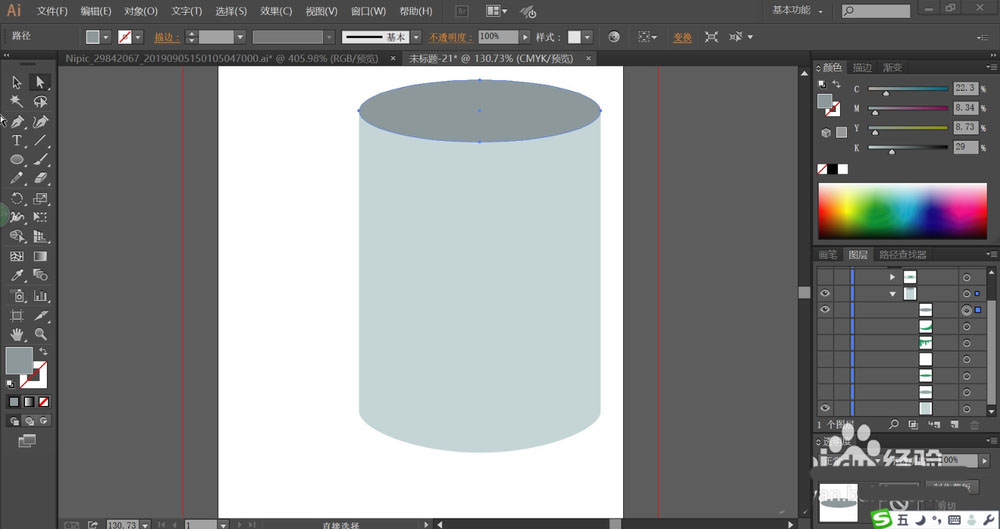This screenshot has width=1000, height=529.
Task: Open the 文件(F) menu
Action: tap(52, 11)
